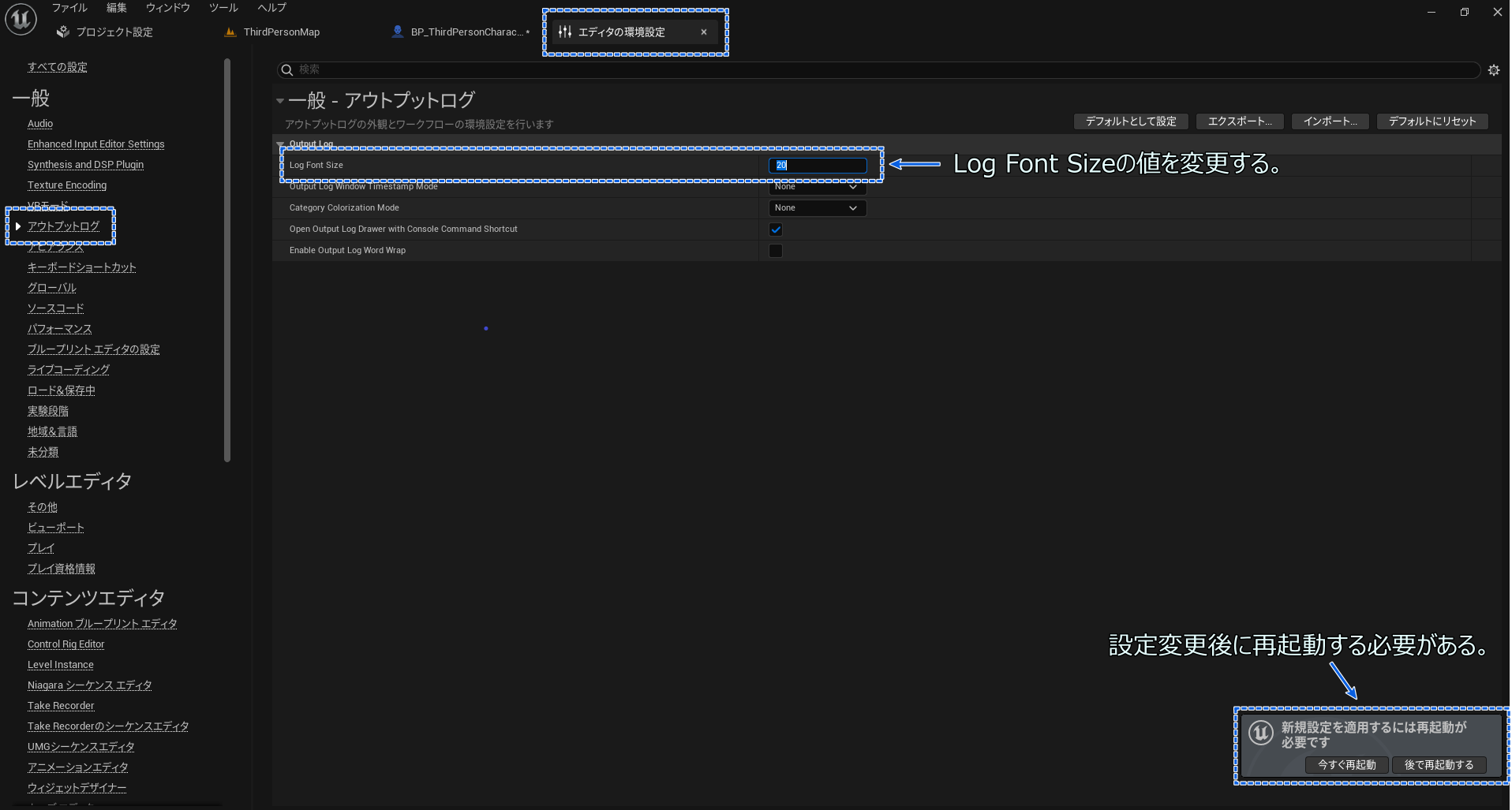Click the ThirdPersonMap tab icon
The width and height of the screenshot is (1512, 810).
point(230,32)
